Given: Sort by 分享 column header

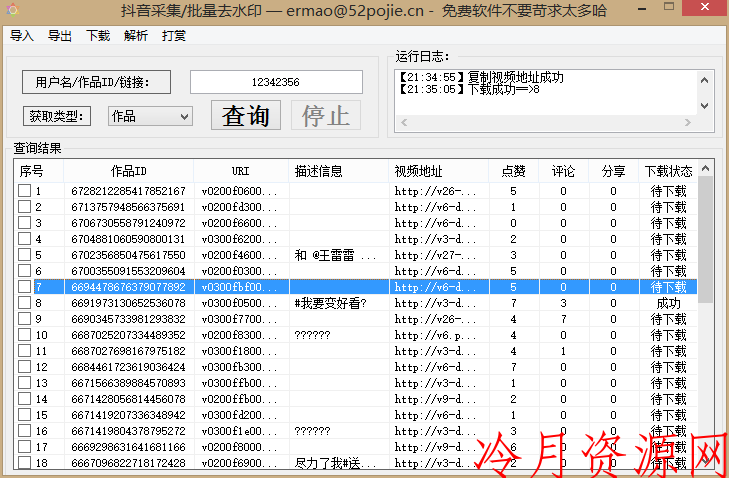Looking at the screenshot, I should (614, 171).
